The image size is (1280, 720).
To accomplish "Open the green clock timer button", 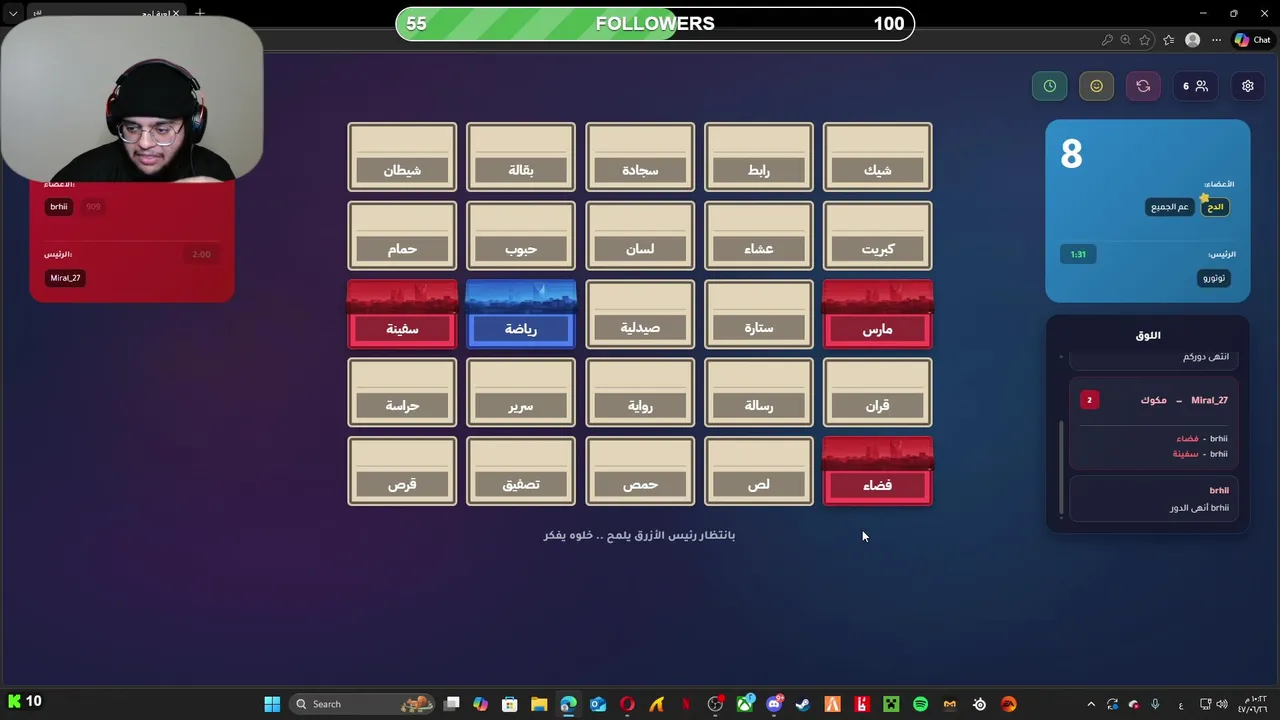I will [x=1050, y=86].
